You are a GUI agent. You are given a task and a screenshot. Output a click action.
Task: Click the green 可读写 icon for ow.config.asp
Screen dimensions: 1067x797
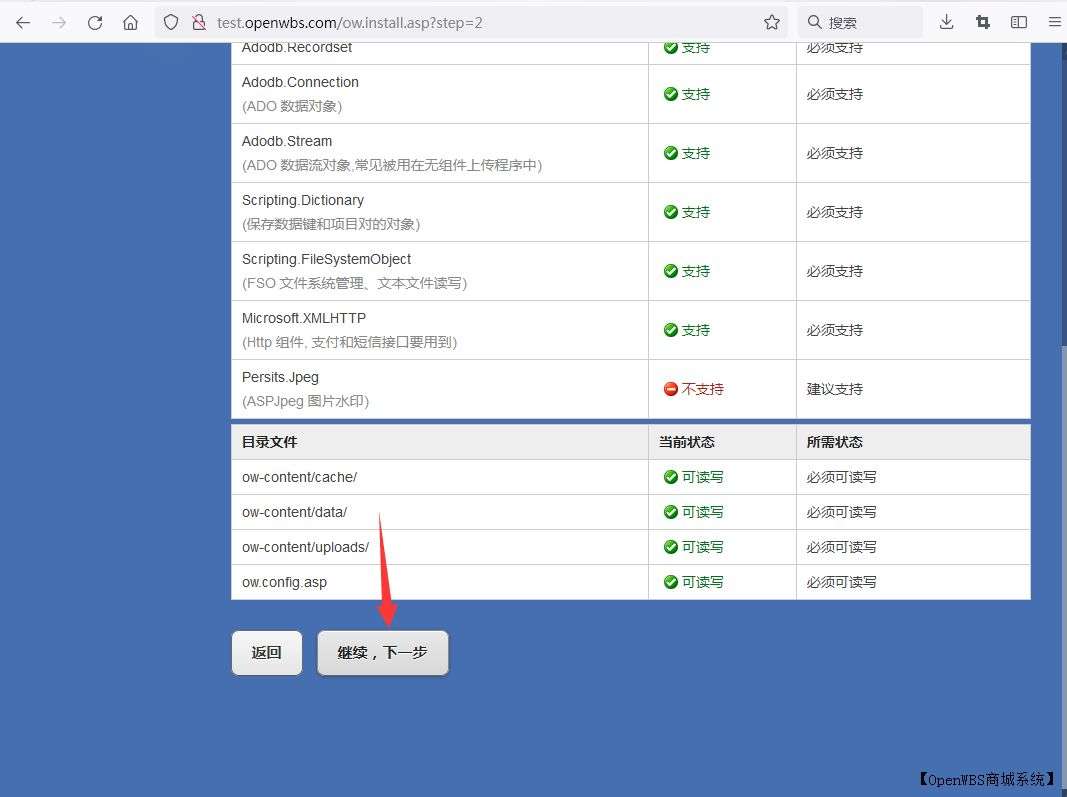668,582
